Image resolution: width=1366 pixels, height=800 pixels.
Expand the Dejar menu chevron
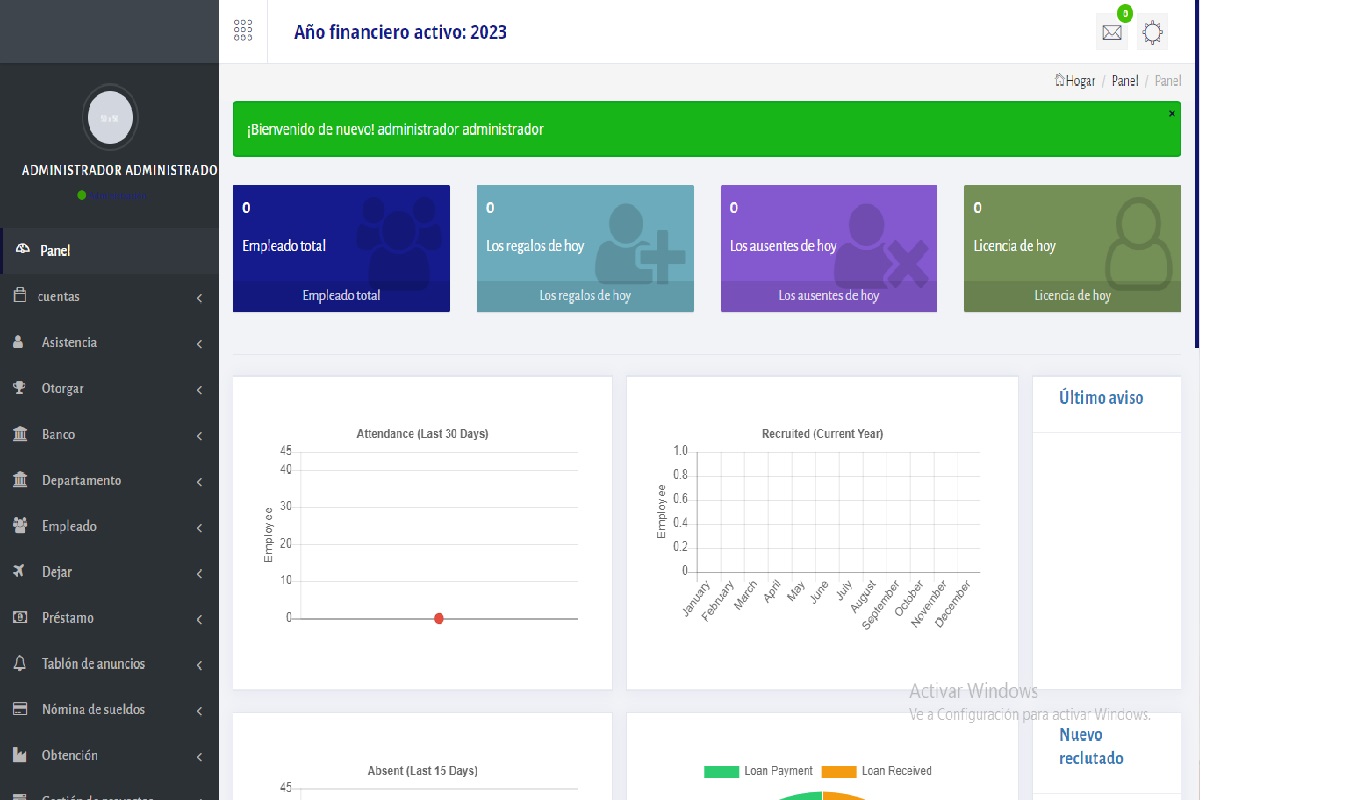tap(199, 574)
